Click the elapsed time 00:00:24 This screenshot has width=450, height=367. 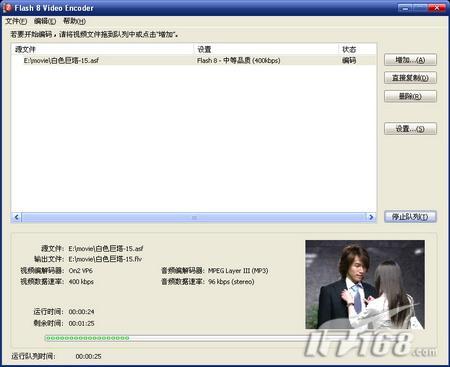(81, 312)
